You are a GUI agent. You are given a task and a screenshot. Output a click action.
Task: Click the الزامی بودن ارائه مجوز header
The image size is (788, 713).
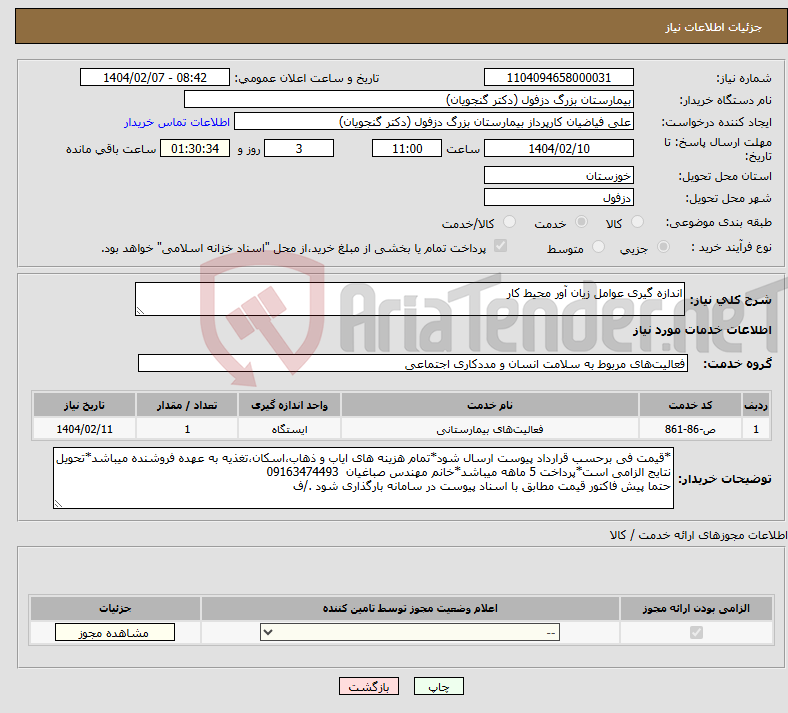pos(696,608)
